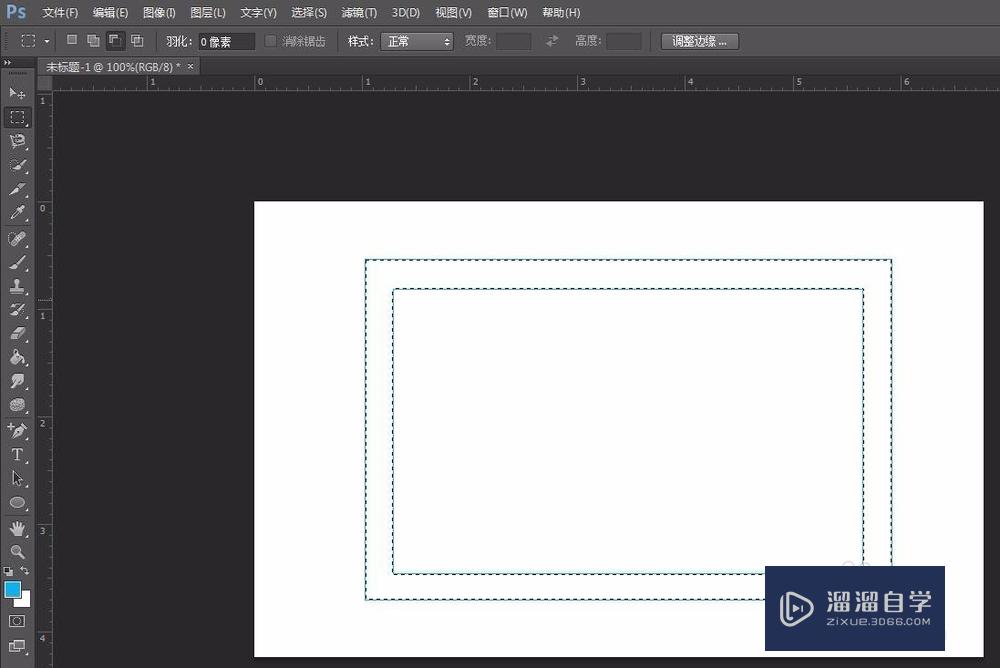Click the 调整边缘 Refine Edge button
1000x668 pixels.
pyautogui.click(x=700, y=41)
